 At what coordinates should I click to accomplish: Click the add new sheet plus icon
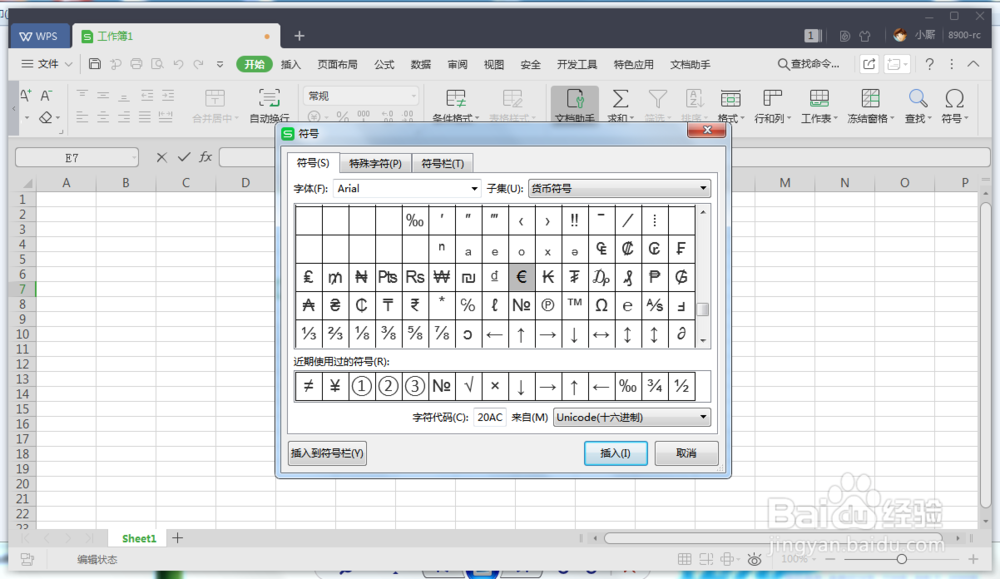click(x=177, y=538)
